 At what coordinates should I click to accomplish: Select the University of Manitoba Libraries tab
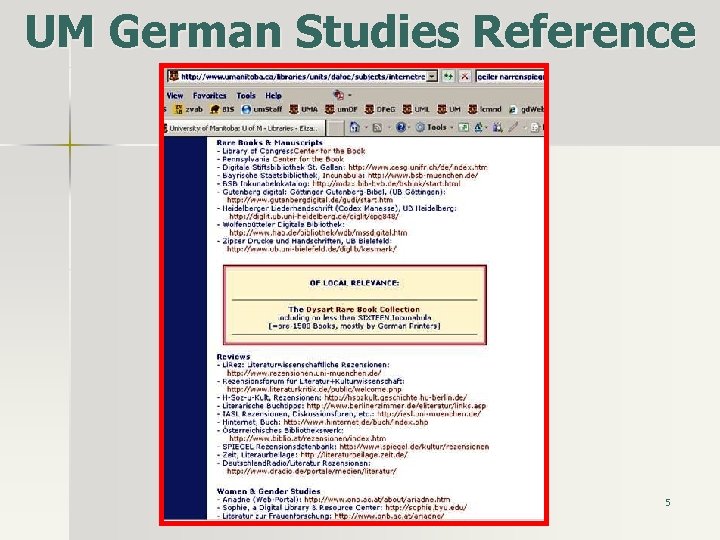(x=245, y=128)
